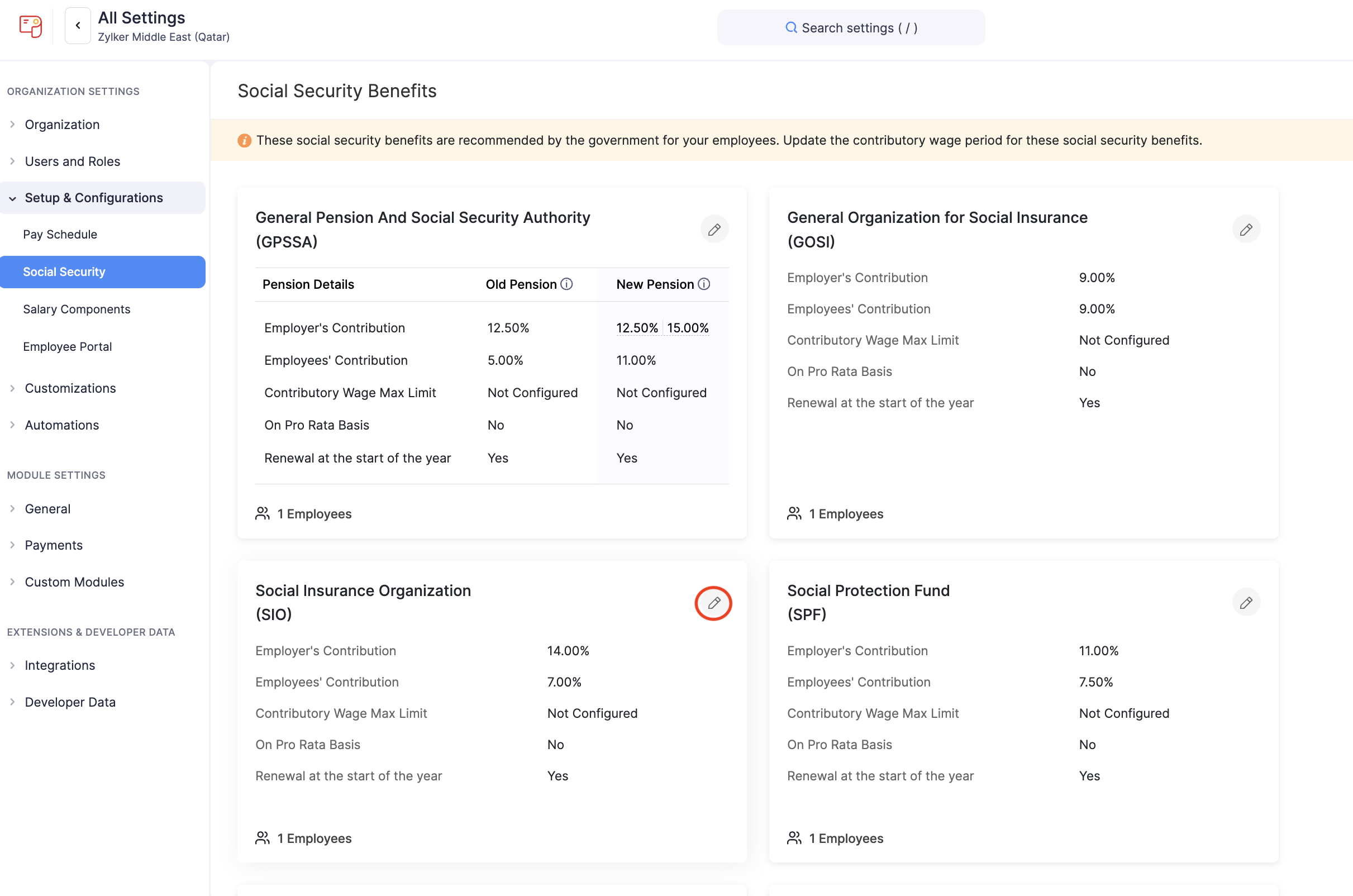
Task: Edit the Social Insurance Organization card
Action: point(713,603)
